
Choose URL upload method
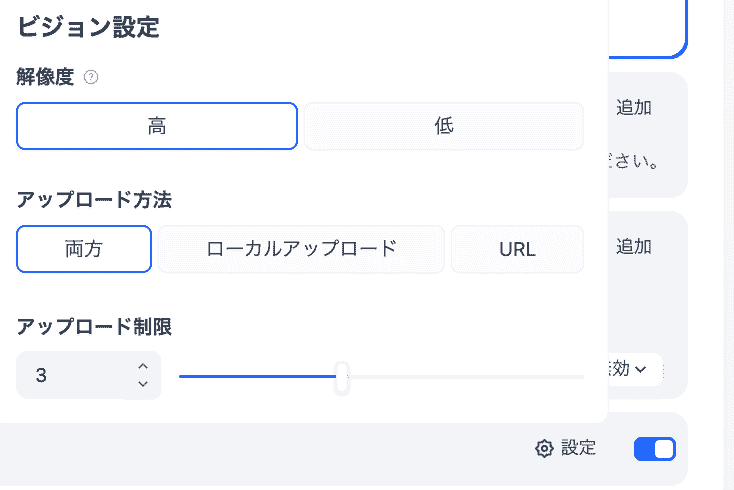click(x=517, y=249)
